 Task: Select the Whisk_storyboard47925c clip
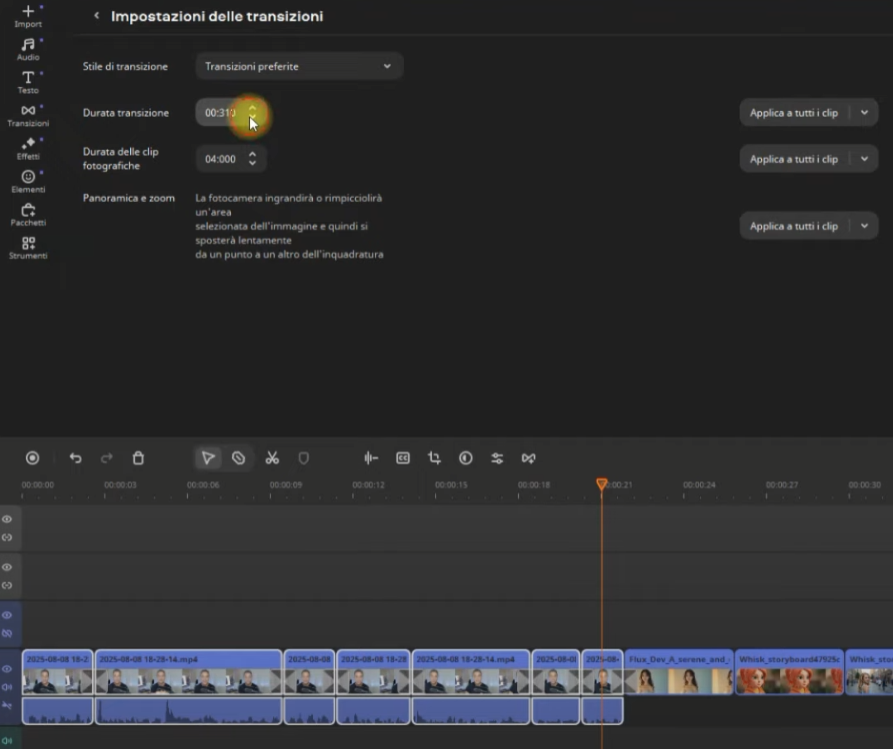coord(789,672)
